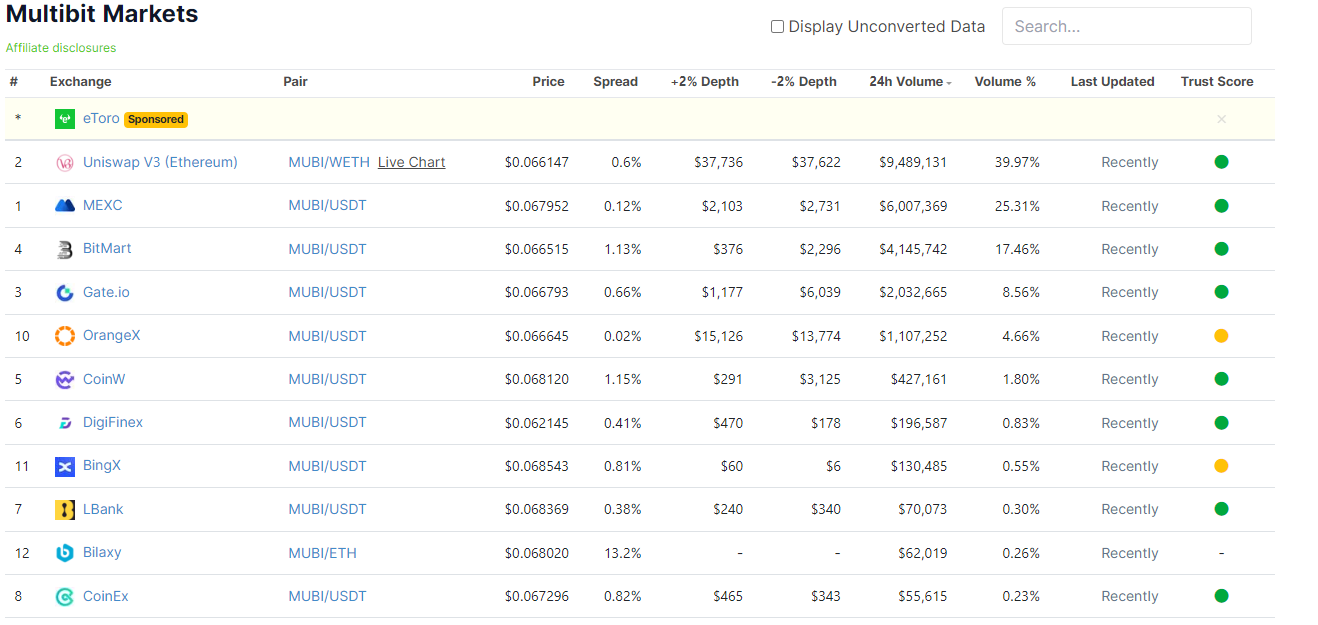Enable the Display Unconverted Data checkbox
The image size is (1318, 625).
tap(777, 27)
